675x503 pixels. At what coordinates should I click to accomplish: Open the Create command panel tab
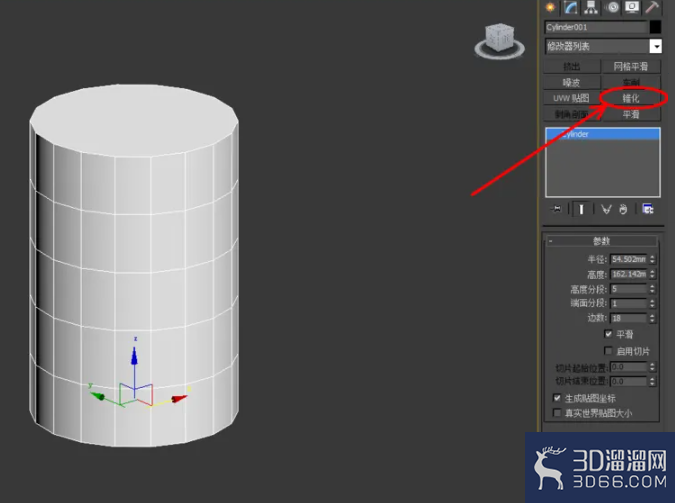click(x=550, y=7)
